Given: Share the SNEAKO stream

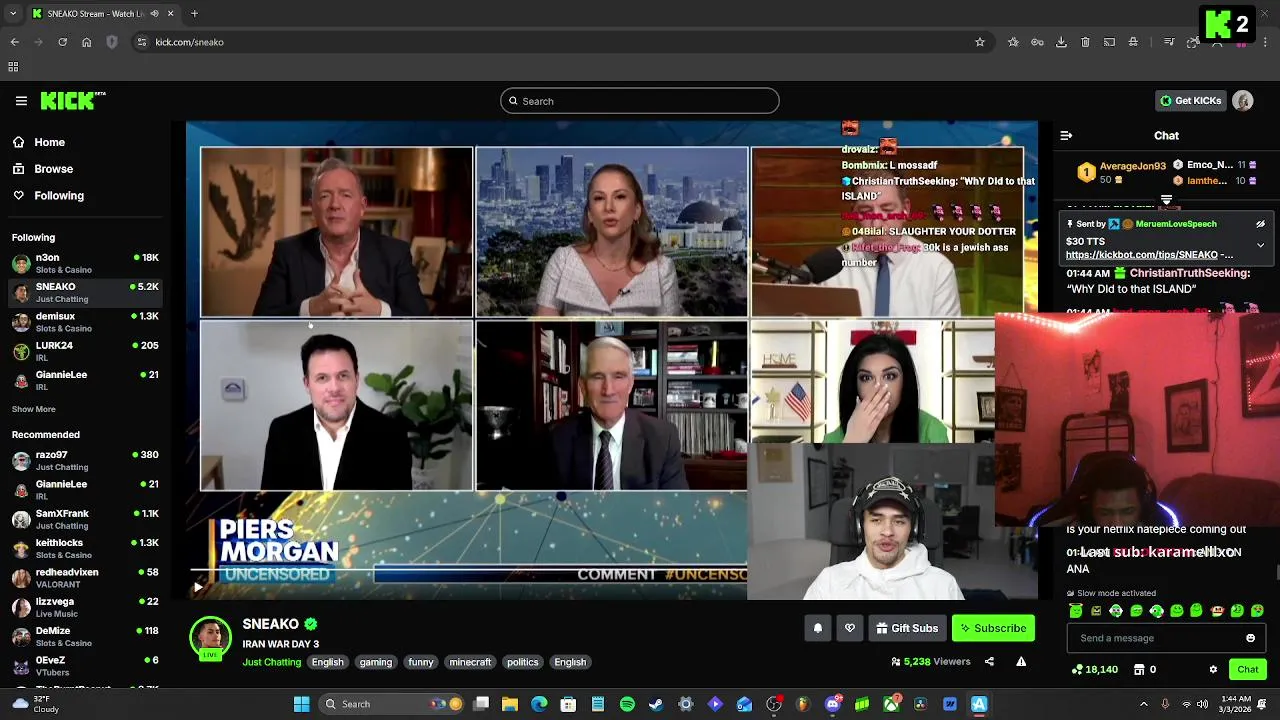Looking at the screenshot, I should 989,661.
